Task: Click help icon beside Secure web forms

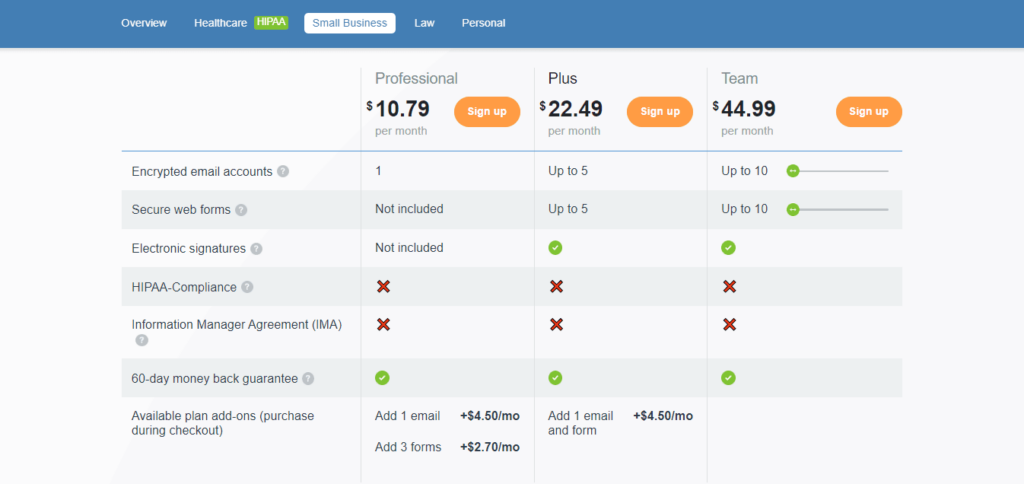Action: point(241,210)
